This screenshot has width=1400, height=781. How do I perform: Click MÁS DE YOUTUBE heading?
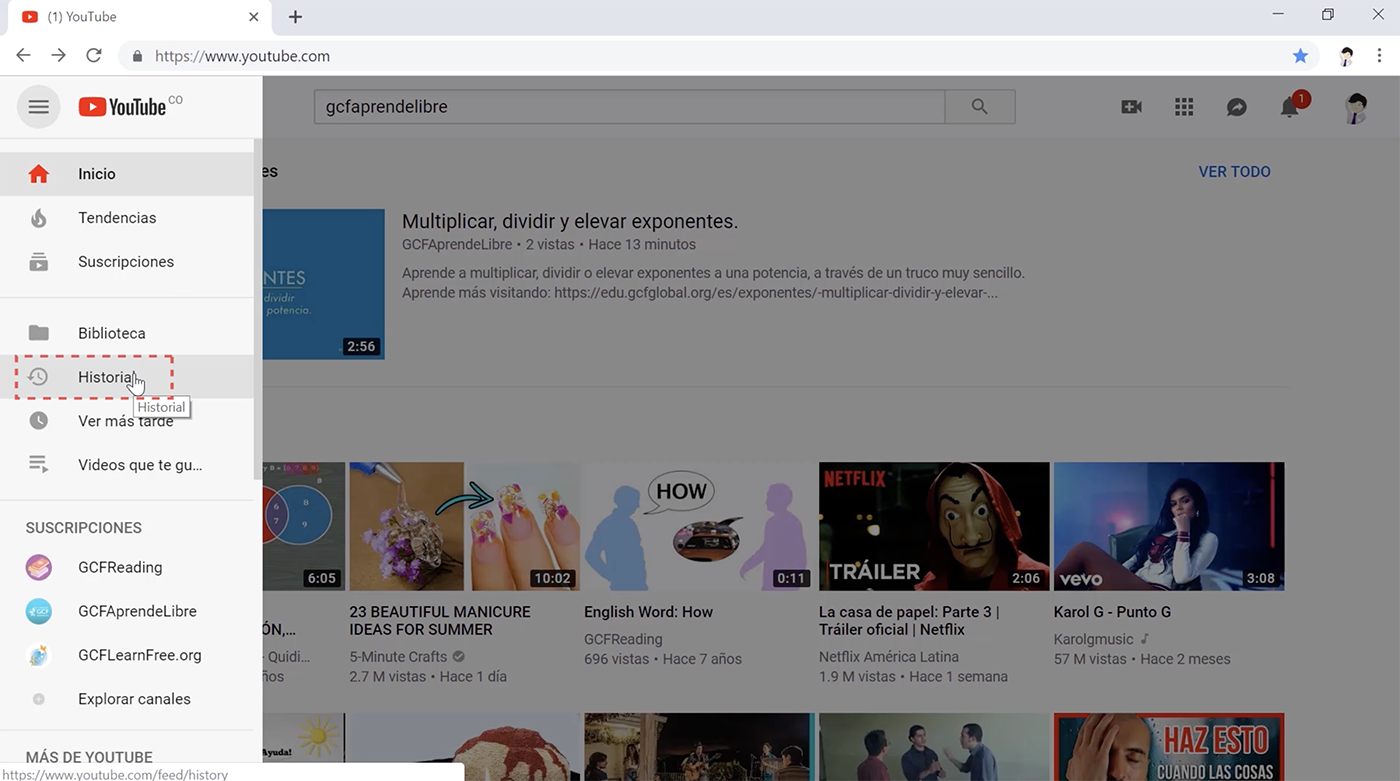(x=89, y=757)
